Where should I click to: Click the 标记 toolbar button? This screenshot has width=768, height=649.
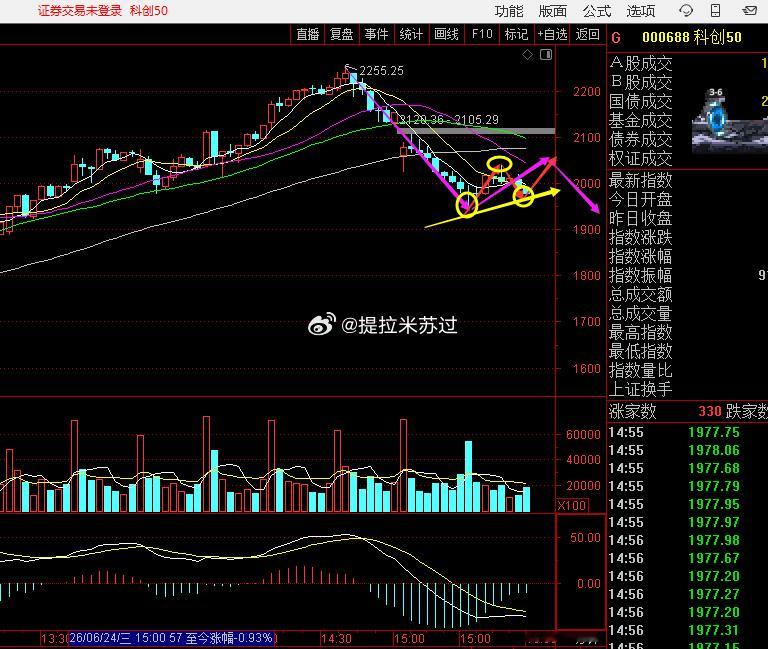516,34
